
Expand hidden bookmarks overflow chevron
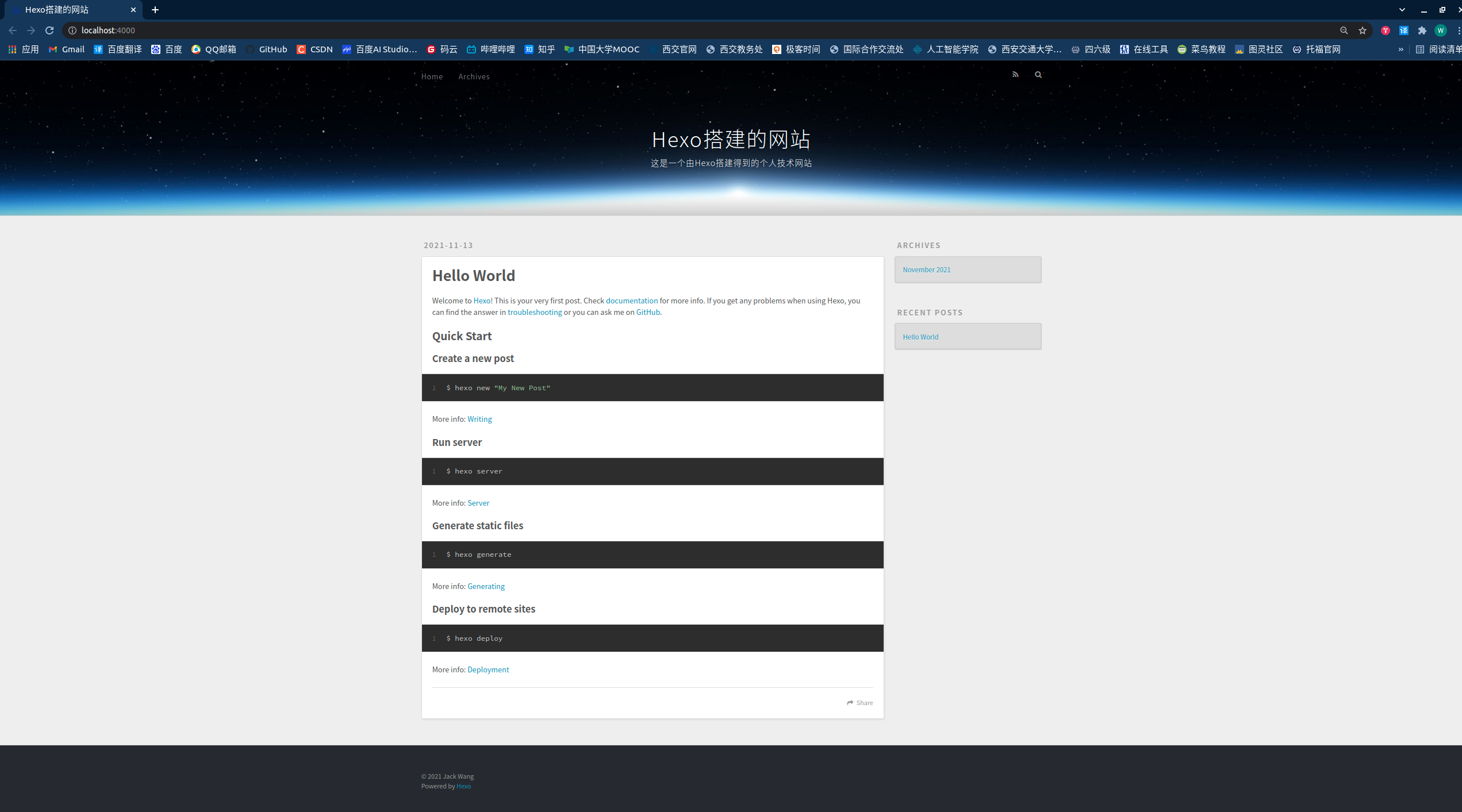click(x=1401, y=49)
